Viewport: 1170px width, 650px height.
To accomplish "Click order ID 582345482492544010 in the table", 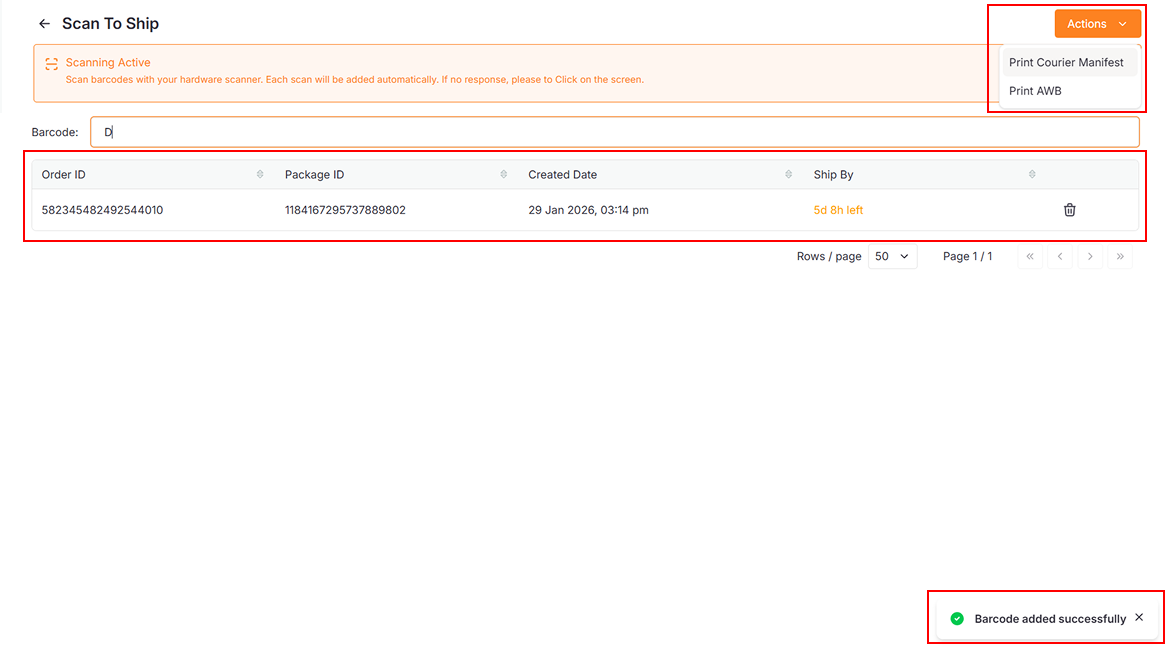I will pyautogui.click(x=102, y=210).
